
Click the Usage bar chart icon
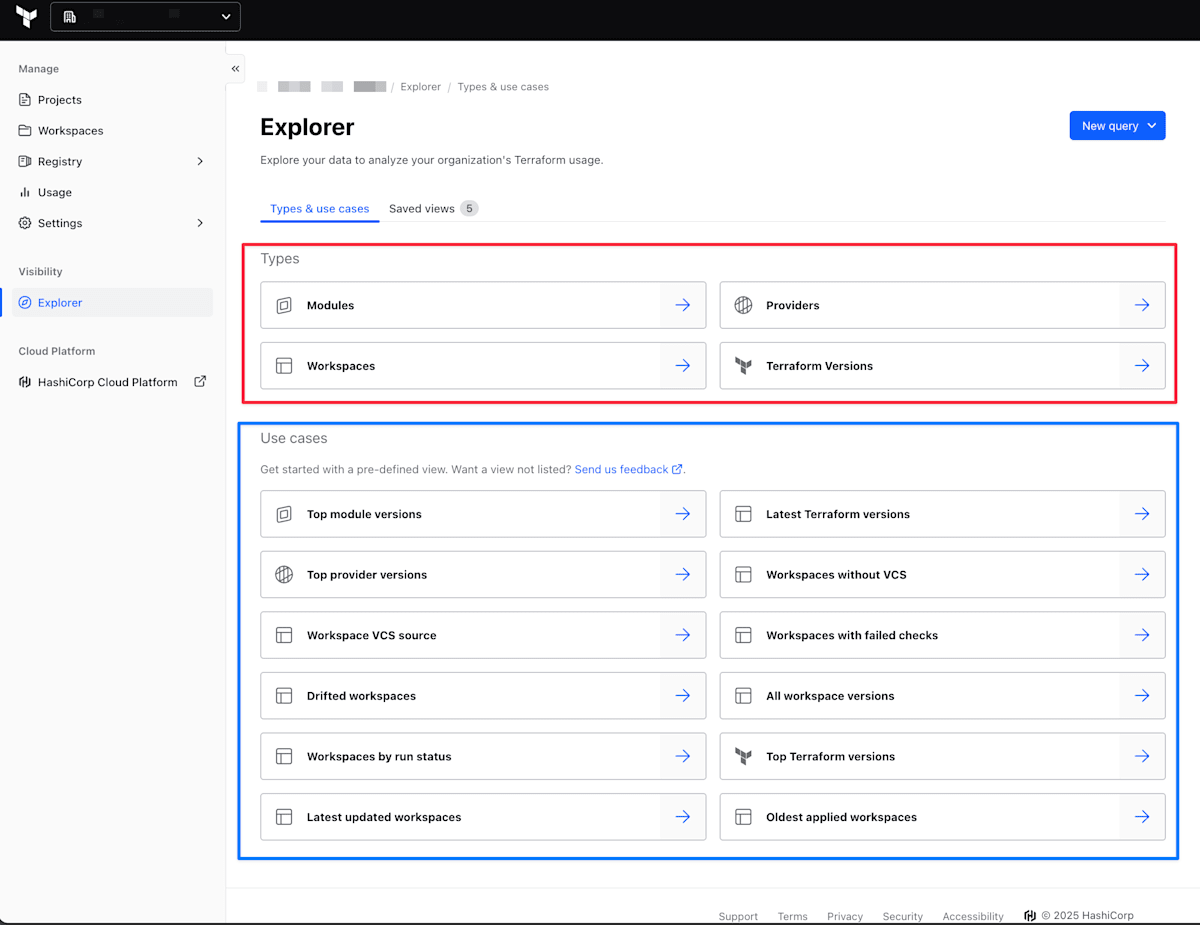pyautogui.click(x=25, y=192)
